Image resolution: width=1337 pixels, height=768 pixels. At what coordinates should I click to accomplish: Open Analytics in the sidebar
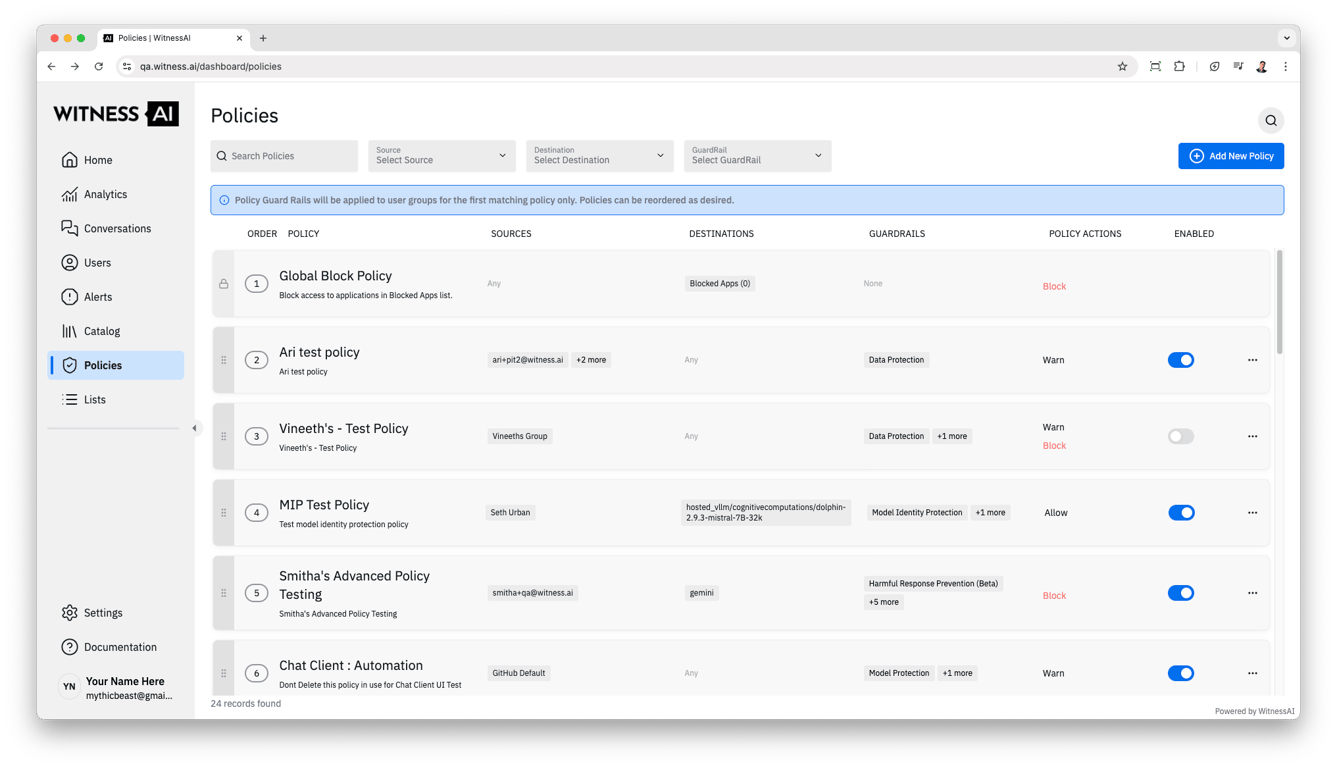coord(116,194)
